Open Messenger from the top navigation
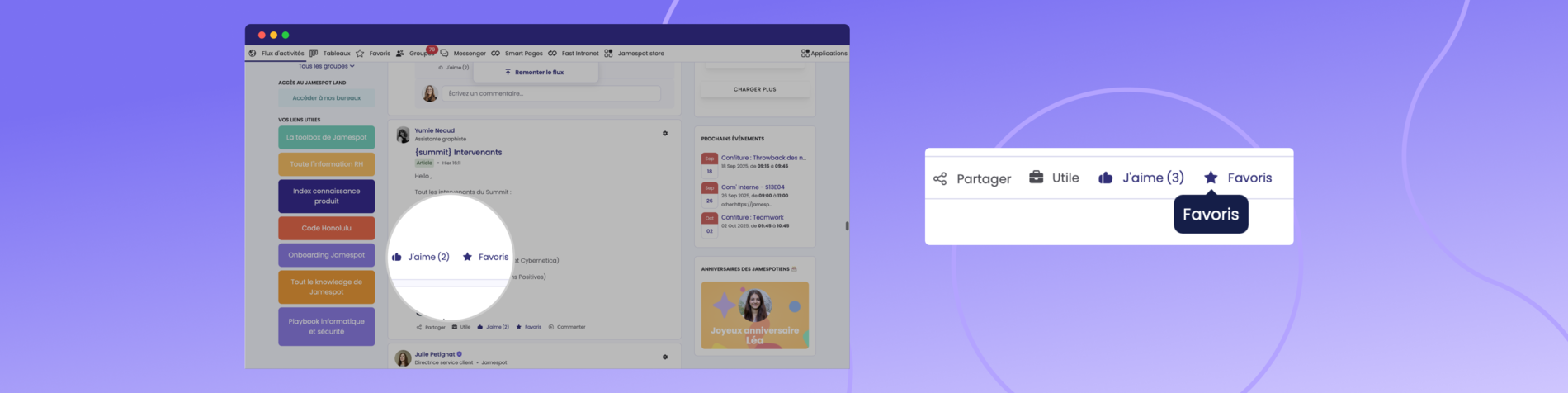Screen dimensions: 1568x393 tap(463, 54)
